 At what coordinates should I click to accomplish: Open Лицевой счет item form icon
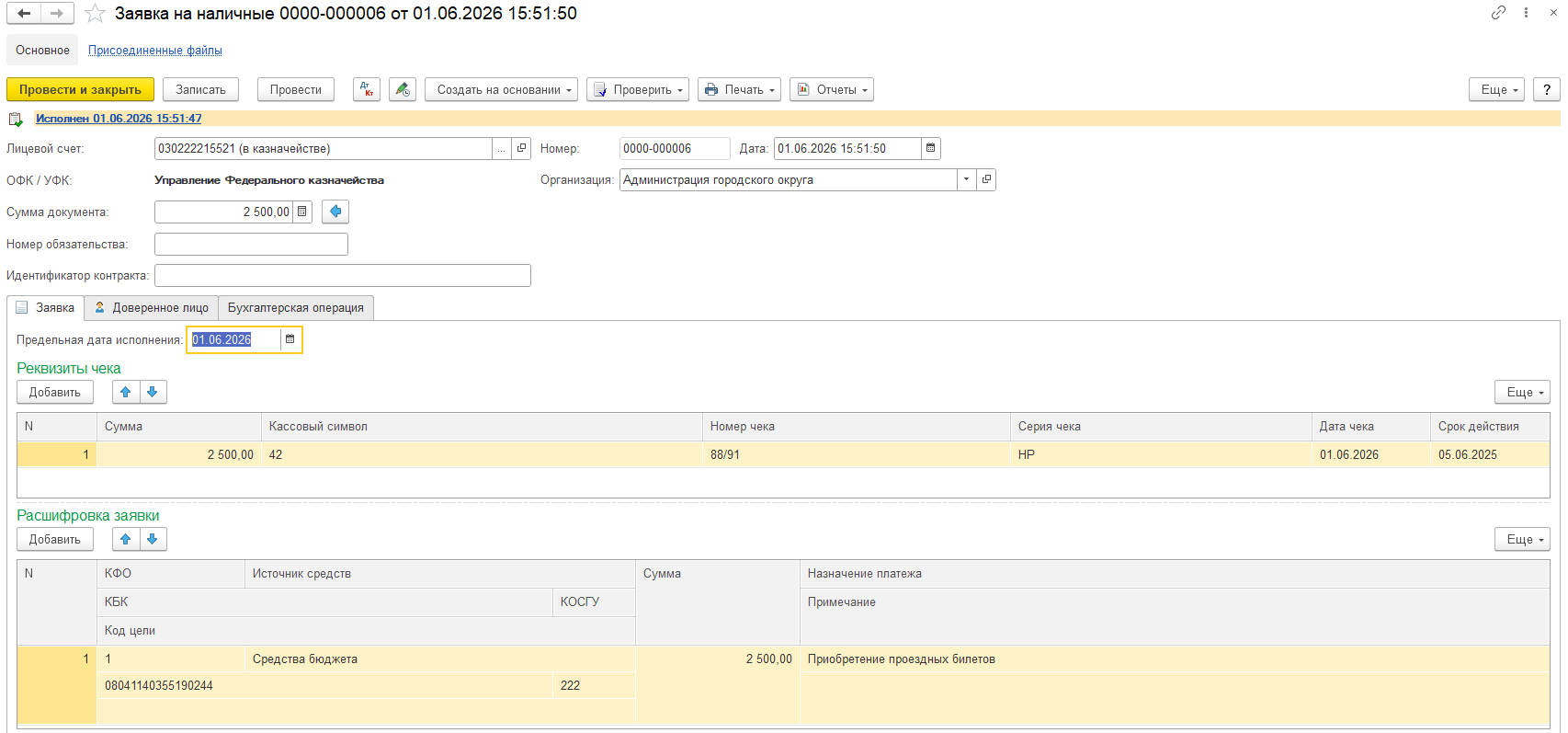pos(522,148)
